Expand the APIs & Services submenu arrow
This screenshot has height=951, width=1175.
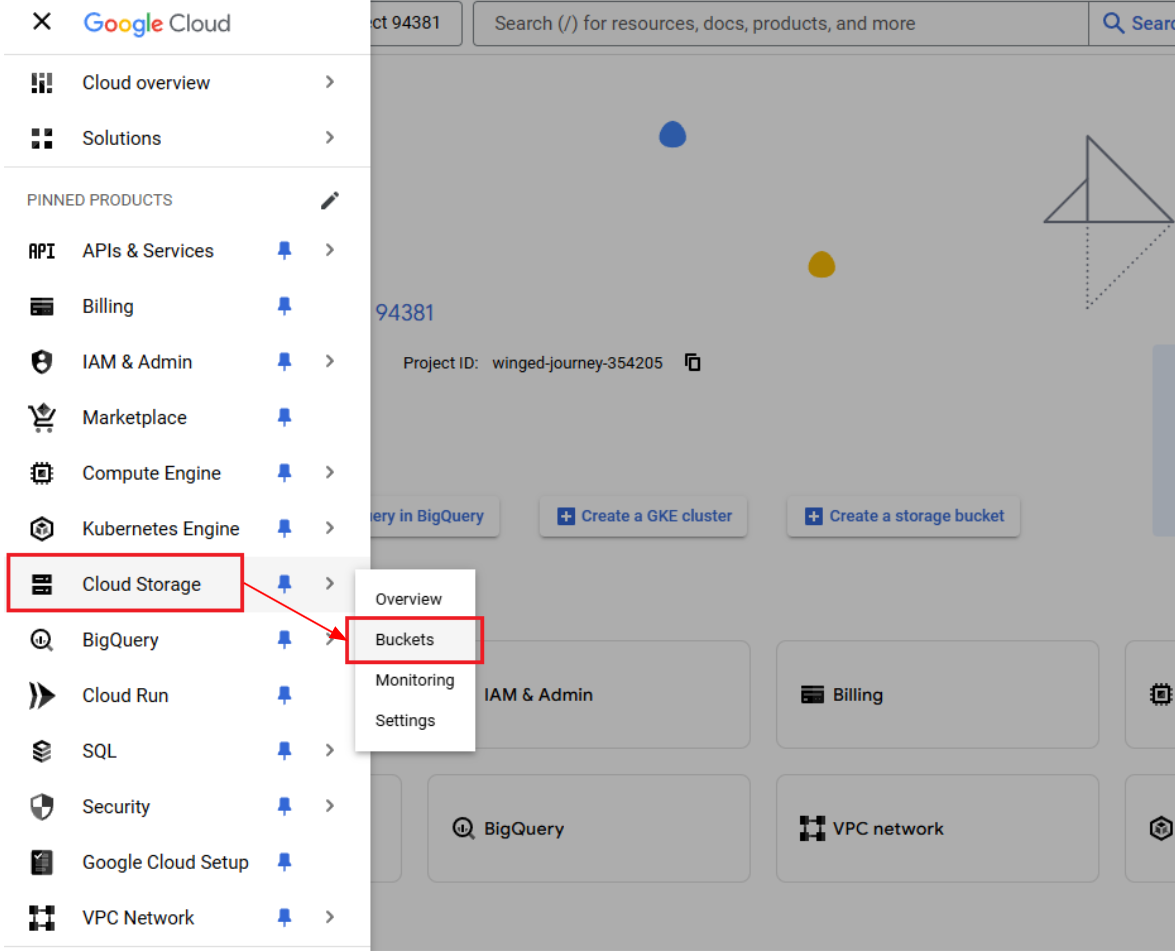[x=330, y=250]
